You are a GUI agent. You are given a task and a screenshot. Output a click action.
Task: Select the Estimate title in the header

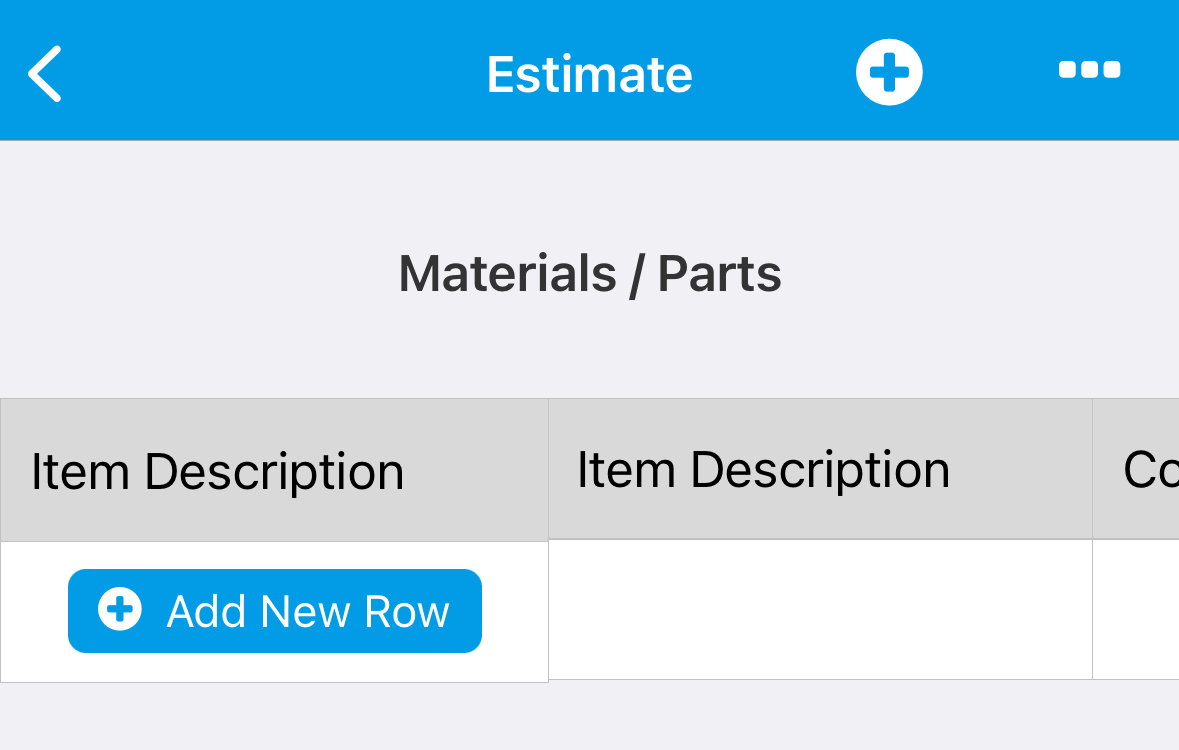coord(590,74)
